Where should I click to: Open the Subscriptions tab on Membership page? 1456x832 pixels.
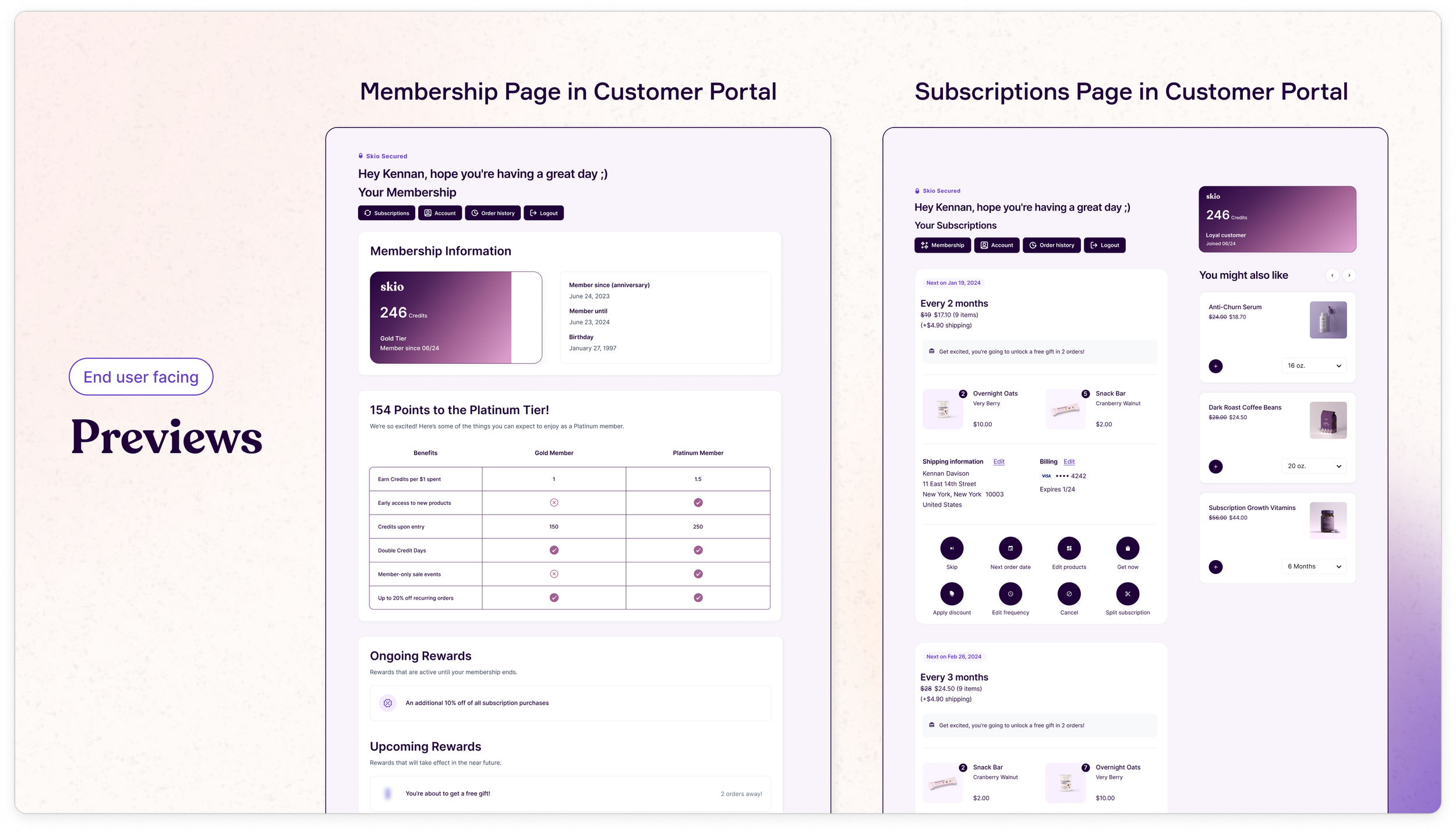click(x=387, y=213)
